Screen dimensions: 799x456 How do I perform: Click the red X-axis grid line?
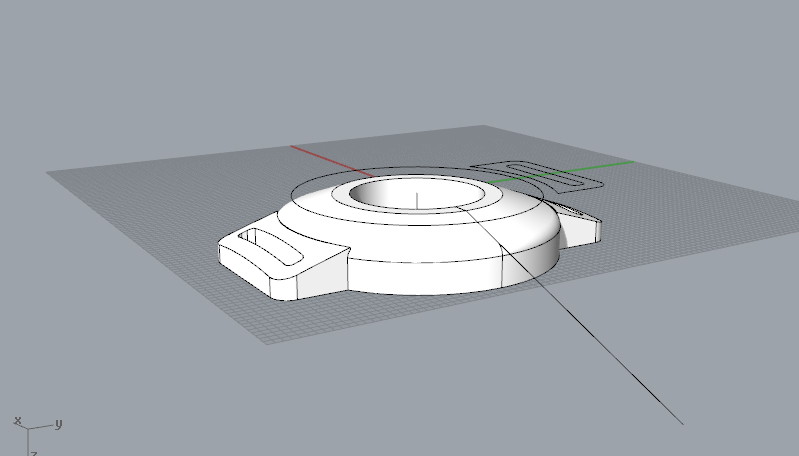pos(332,162)
